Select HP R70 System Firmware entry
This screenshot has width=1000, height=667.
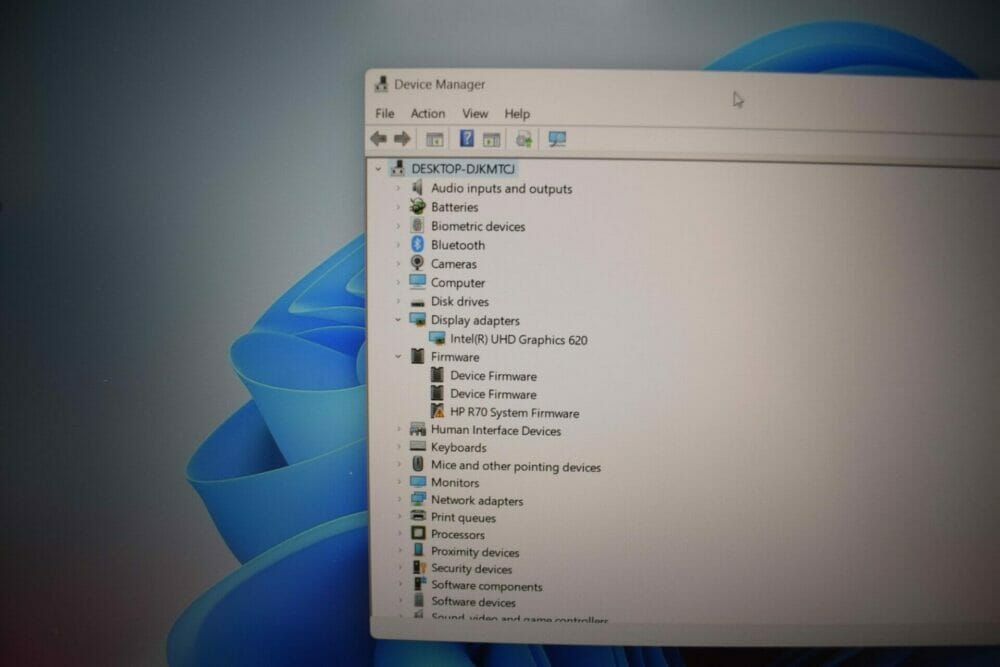(x=515, y=413)
